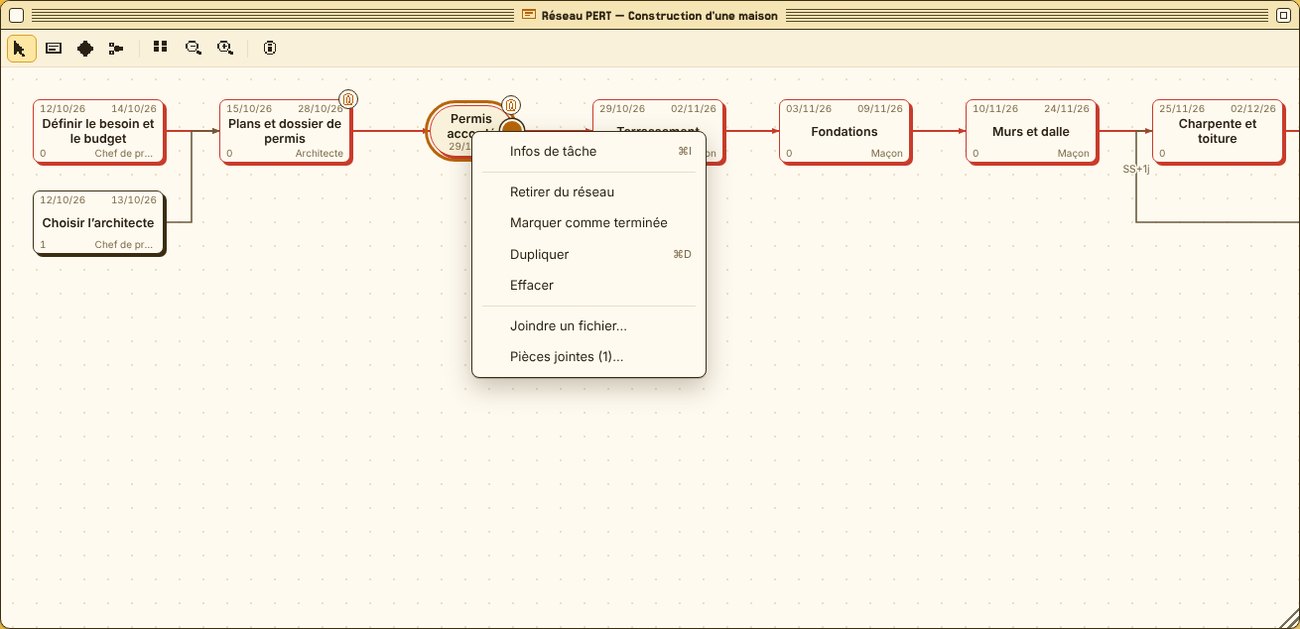
Task: Click the Architecte resource label
Action: tap(319, 154)
